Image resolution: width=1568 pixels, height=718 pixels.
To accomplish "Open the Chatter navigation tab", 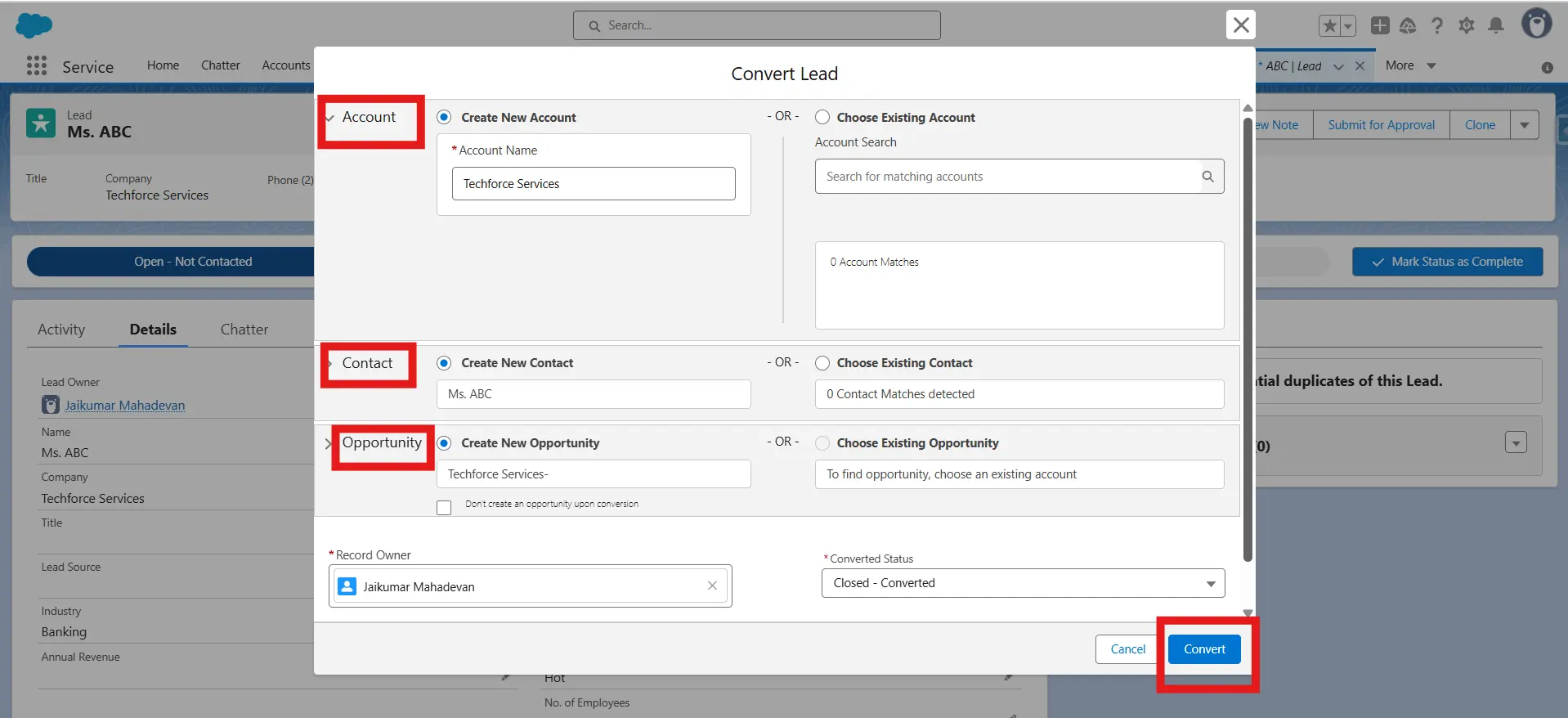I will click(x=221, y=65).
